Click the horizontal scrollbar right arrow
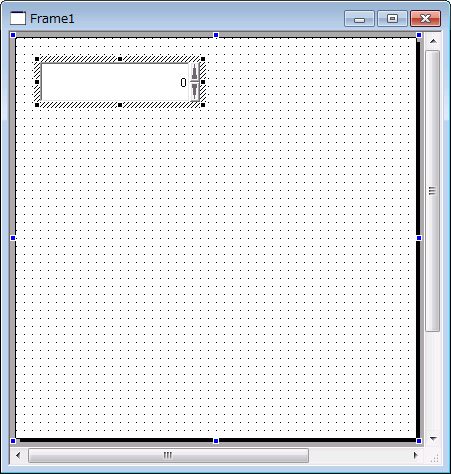The height and width of the screenshot is (474, 451). 415,455
